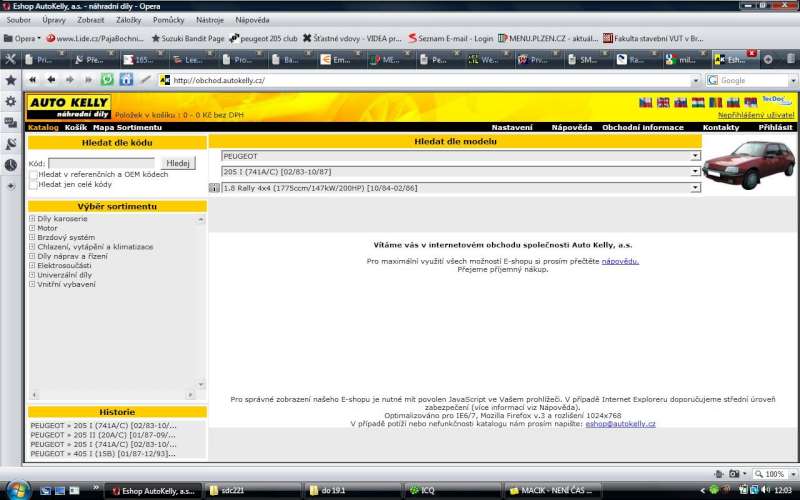The width and height of the screenshot is (800, 500).
Task: Click the back arrow navigation icon
Action: [x=50, y=80]
